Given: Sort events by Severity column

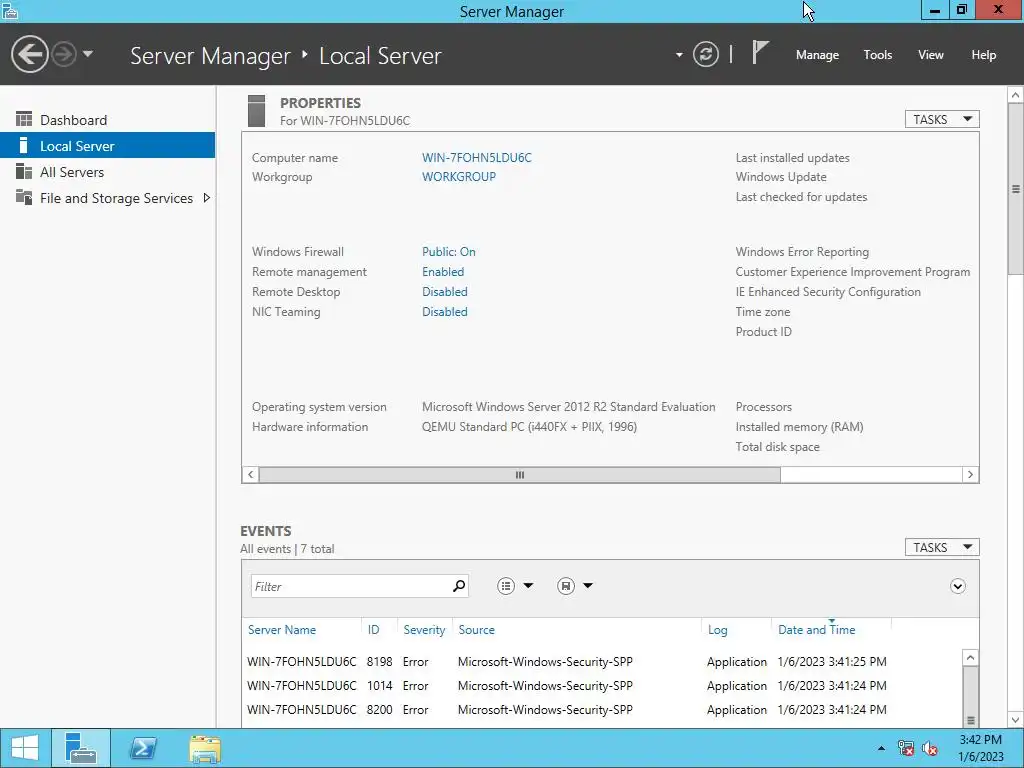Looking at the screenshot, I should click(424, 630).
